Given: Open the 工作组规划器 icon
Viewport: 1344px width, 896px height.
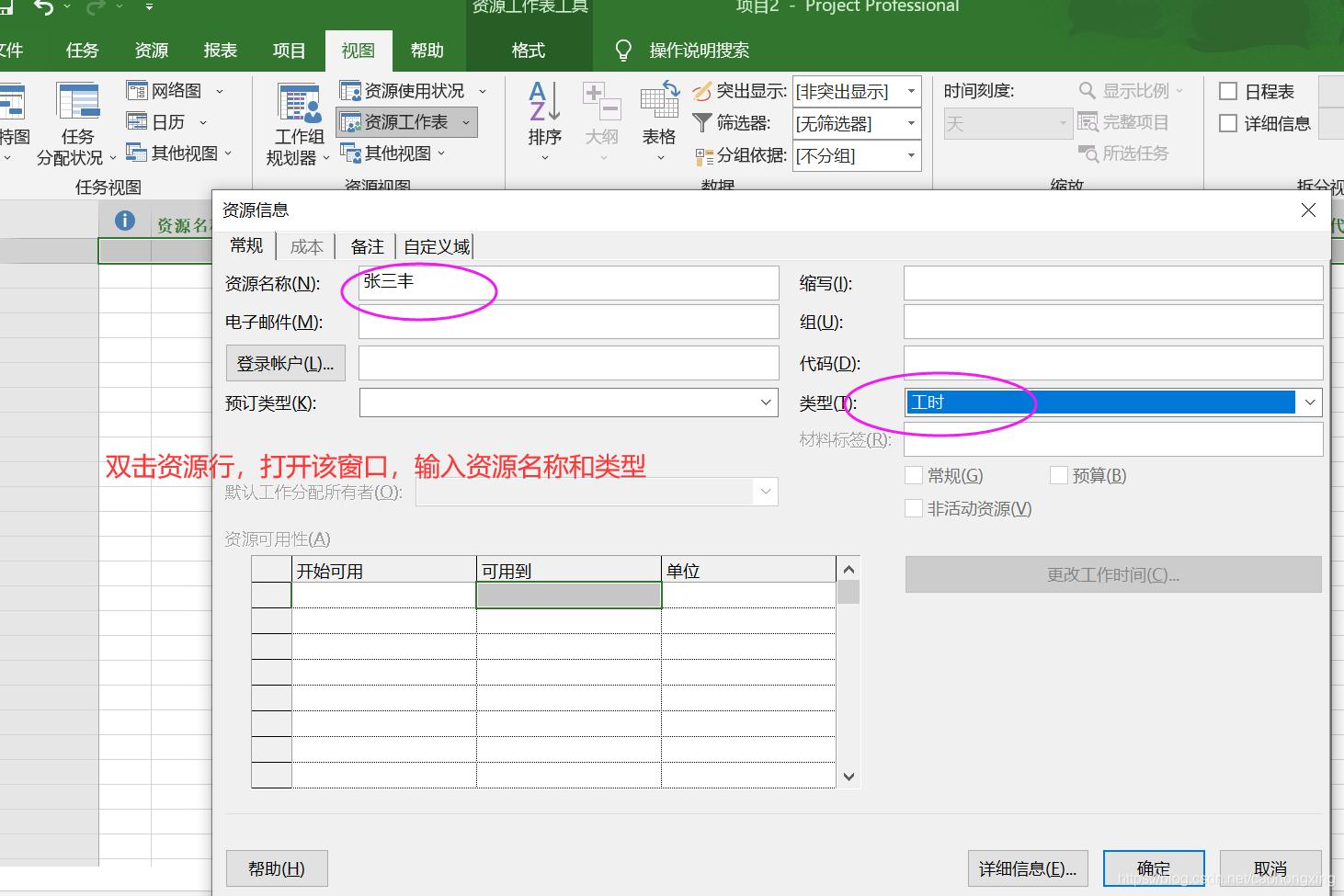Looking at the screenshot, I should tap(300, 103).
